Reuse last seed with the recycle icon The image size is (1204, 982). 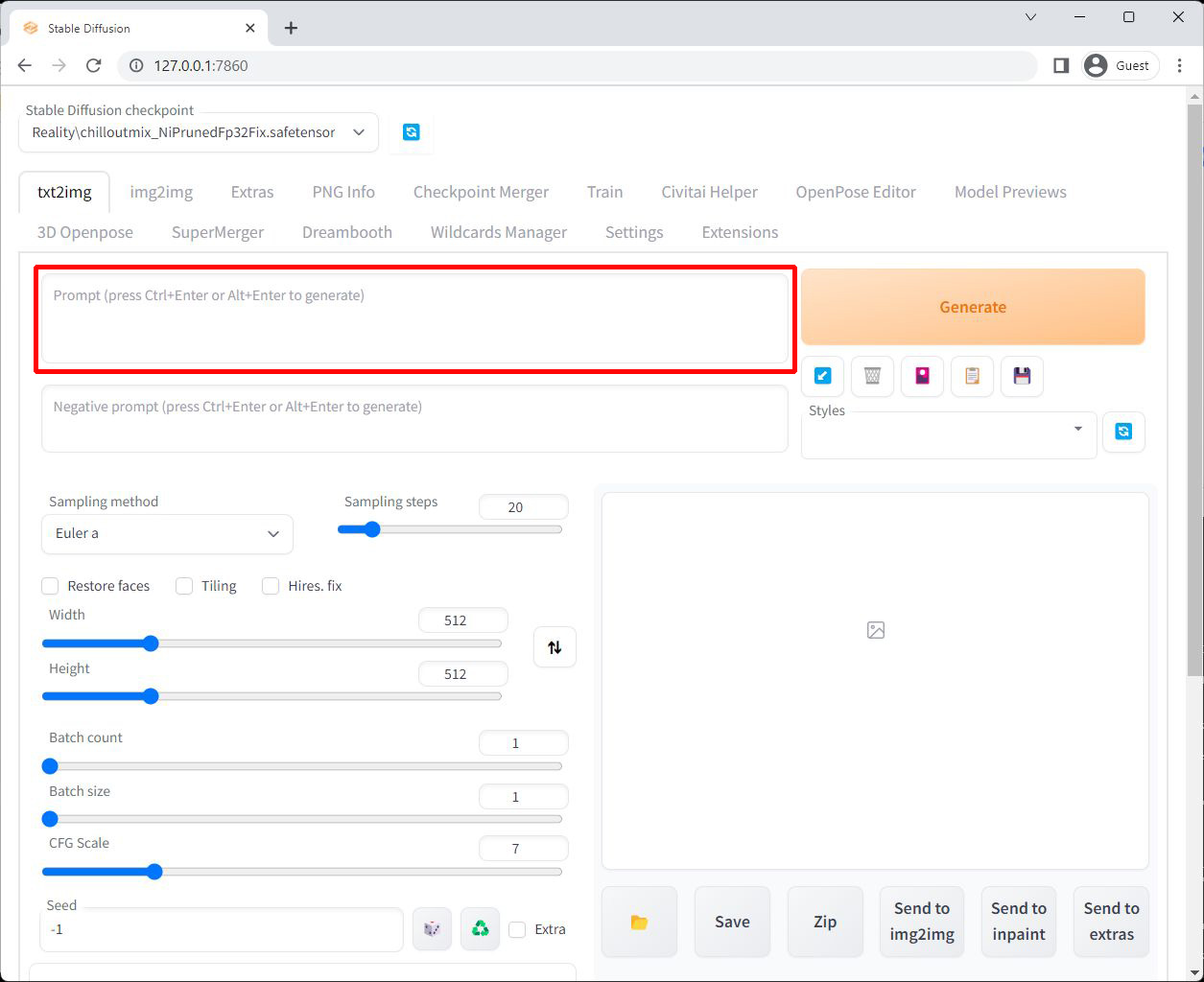(x=480, y=929)
